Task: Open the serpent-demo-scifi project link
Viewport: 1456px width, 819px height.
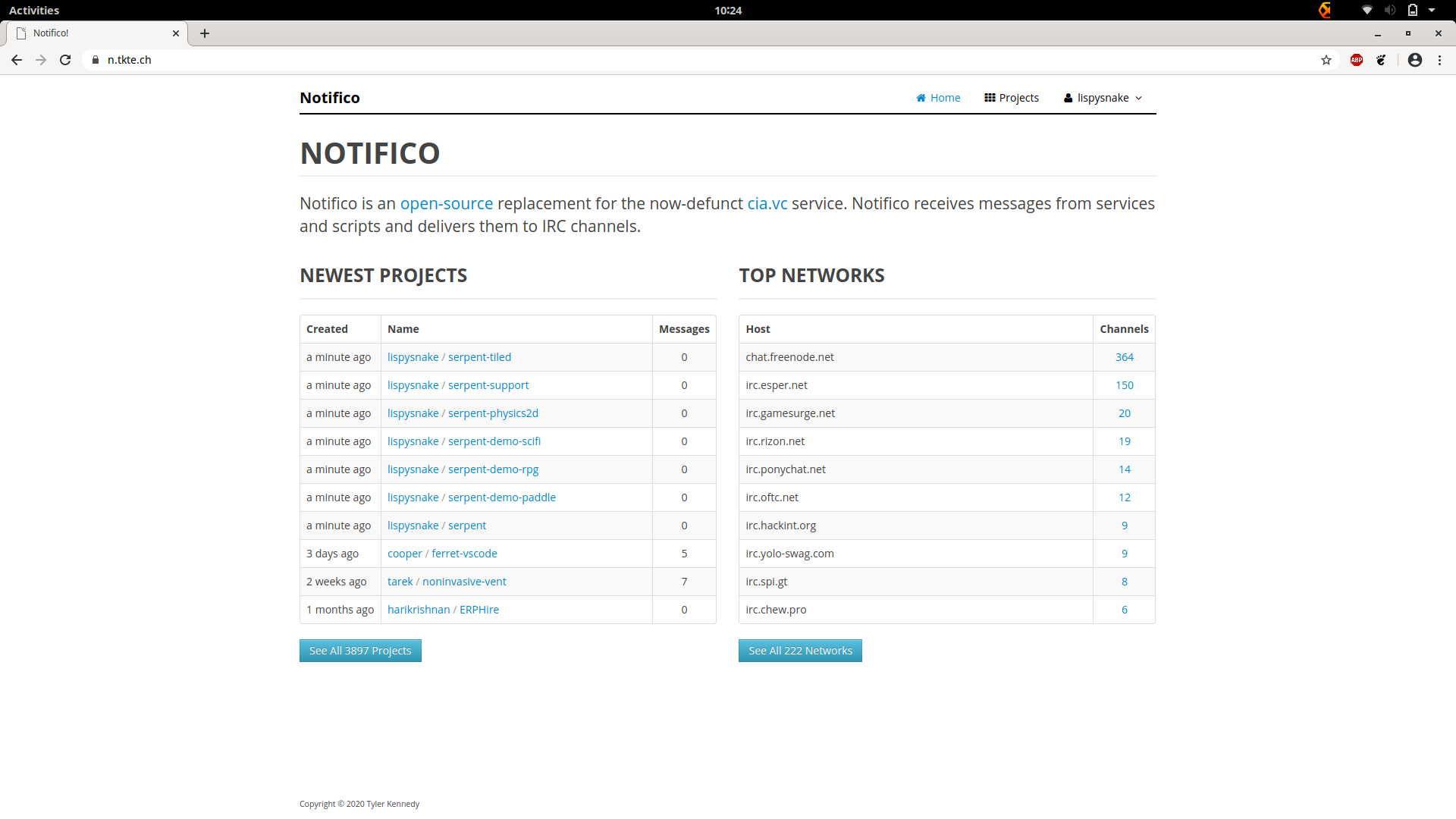Action: (494, 441)
